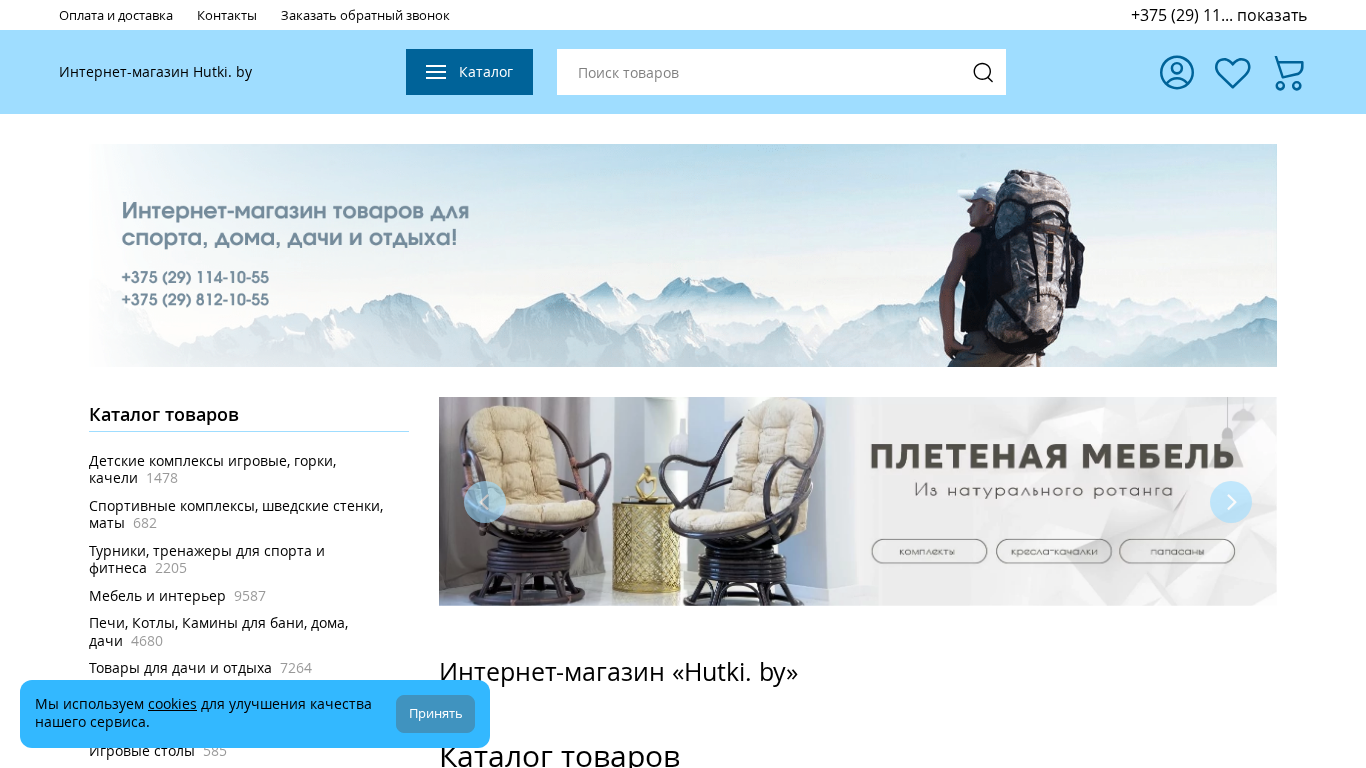
Task: Click the Каталог товаров sidebar heading
Action: (164, 414)
